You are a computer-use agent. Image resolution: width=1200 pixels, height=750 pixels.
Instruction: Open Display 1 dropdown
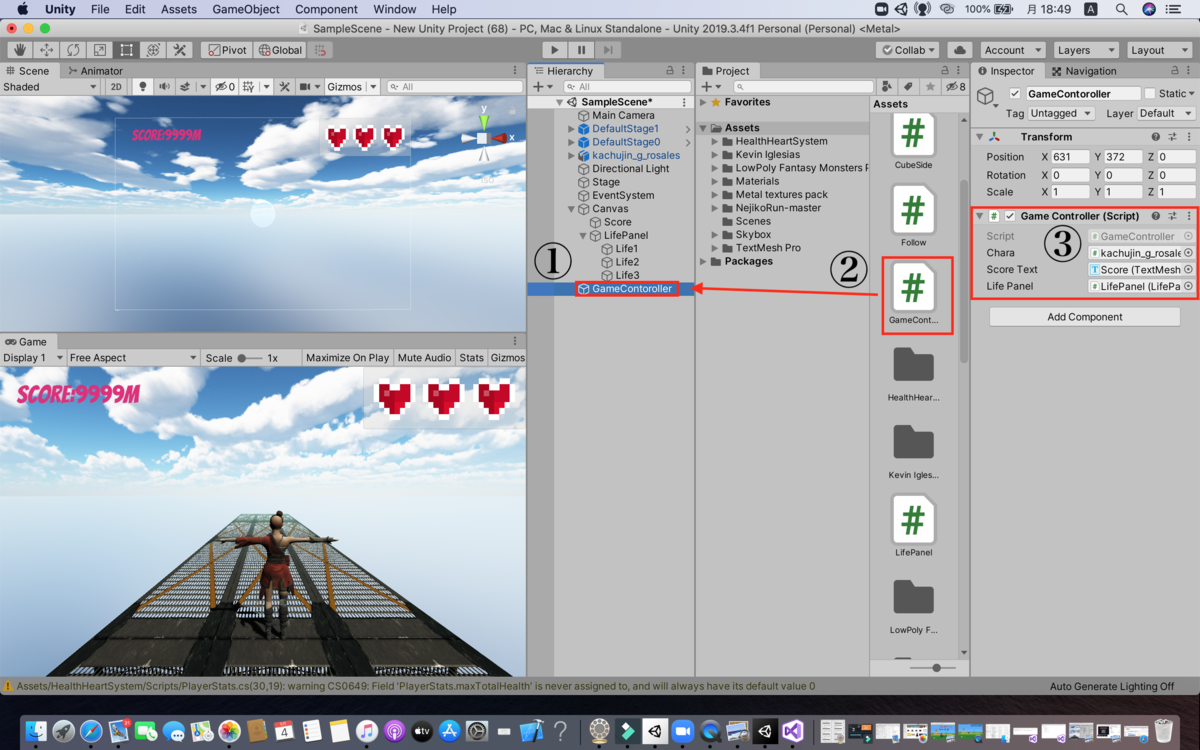32,358
